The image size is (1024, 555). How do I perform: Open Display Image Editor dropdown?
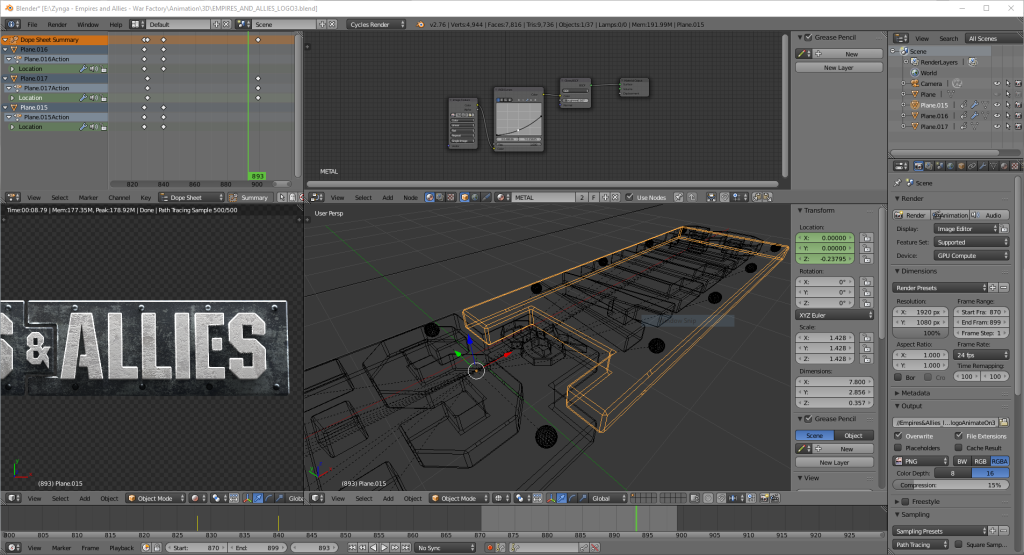[966, 229]
